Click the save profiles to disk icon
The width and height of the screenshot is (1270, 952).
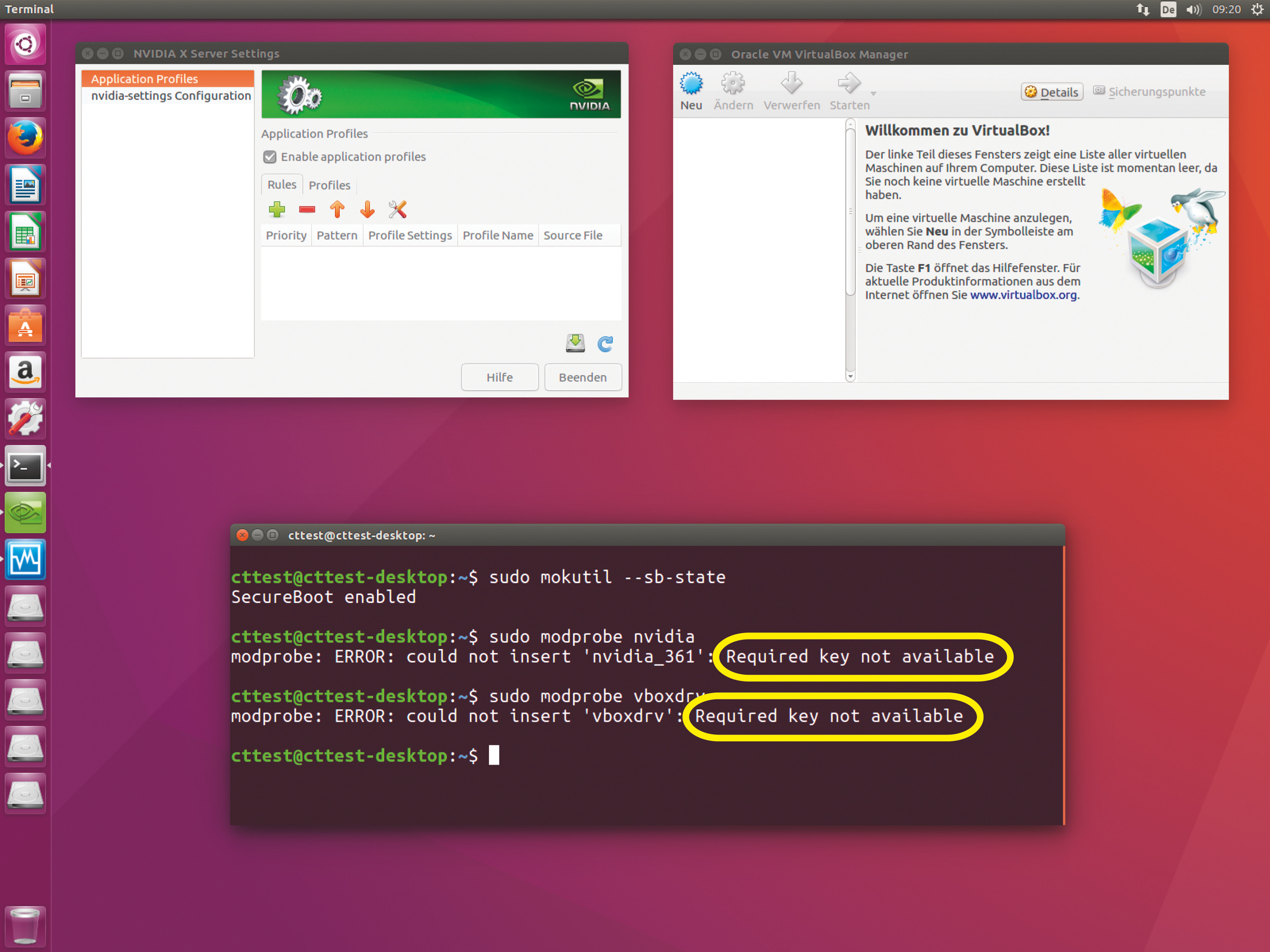click(575, 343)
